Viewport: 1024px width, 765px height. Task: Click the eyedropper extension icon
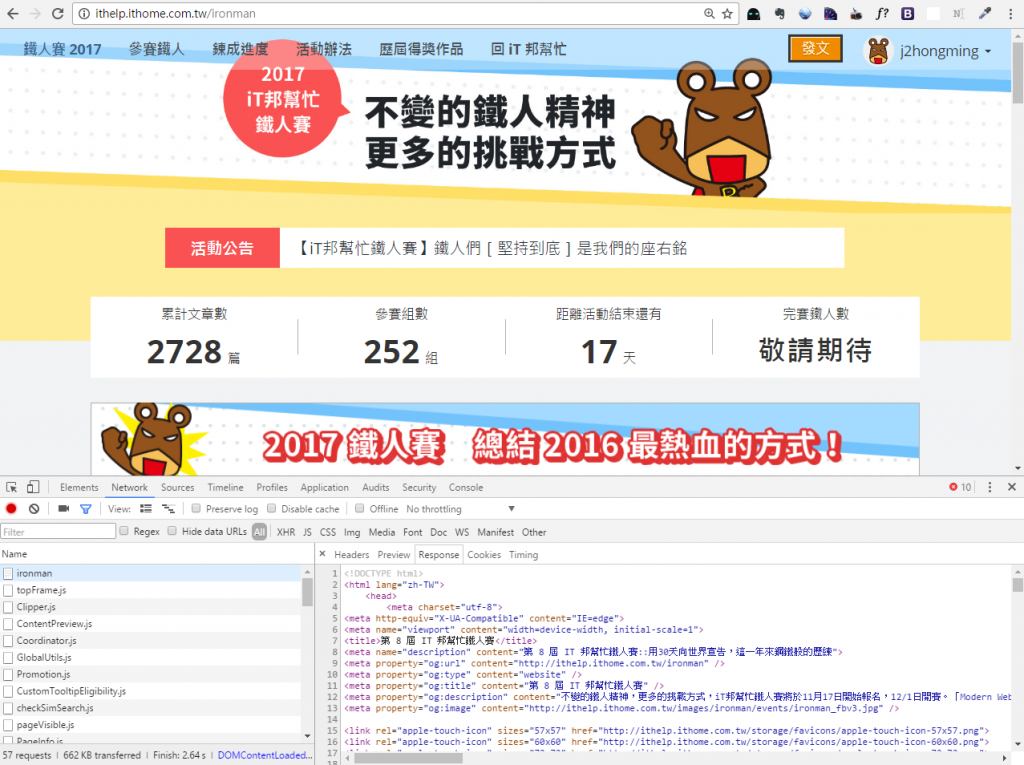coord(984,13)
